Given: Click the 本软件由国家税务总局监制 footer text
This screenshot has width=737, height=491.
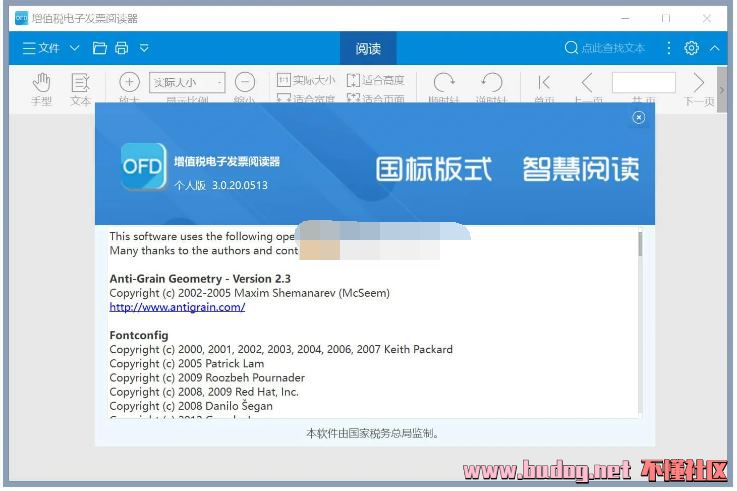Looking at the screenshot, I should pos(373,433).
